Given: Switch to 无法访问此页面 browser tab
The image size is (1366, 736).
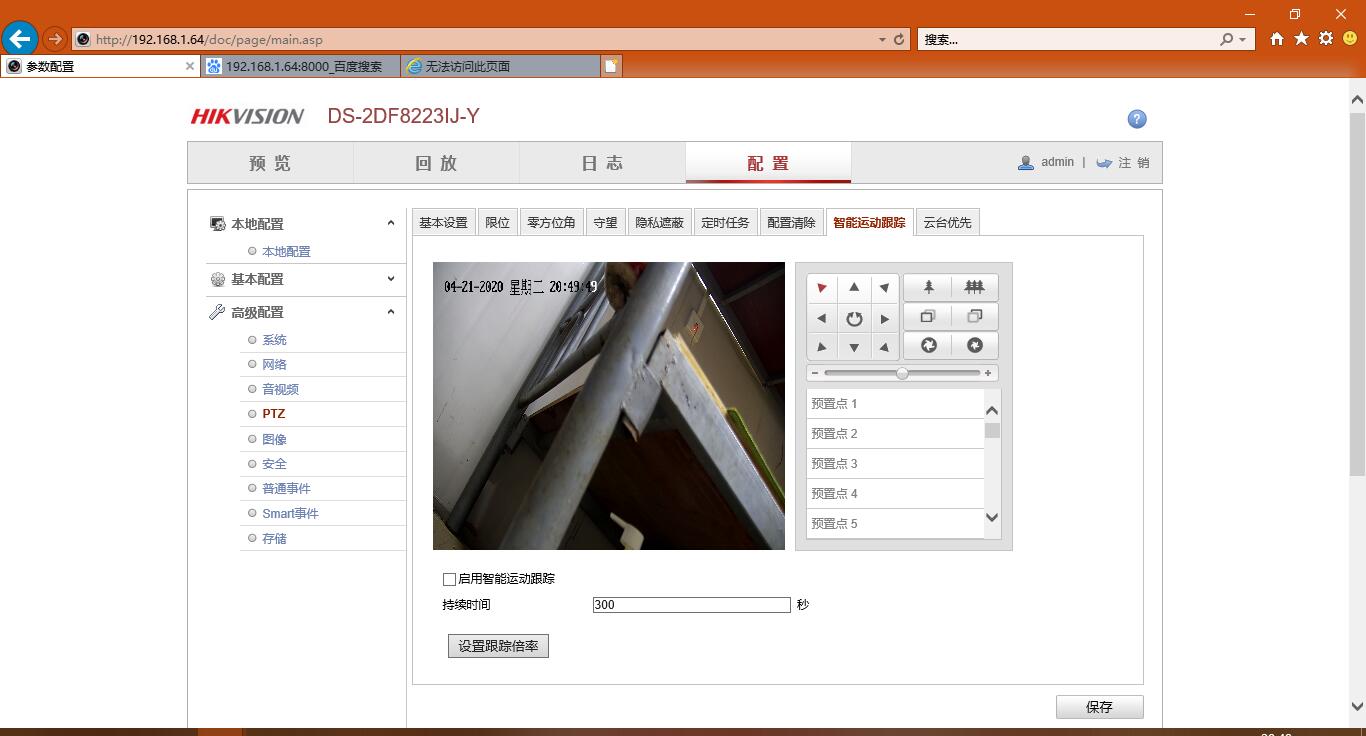Looking at the screenshot, I should [500, 66].
